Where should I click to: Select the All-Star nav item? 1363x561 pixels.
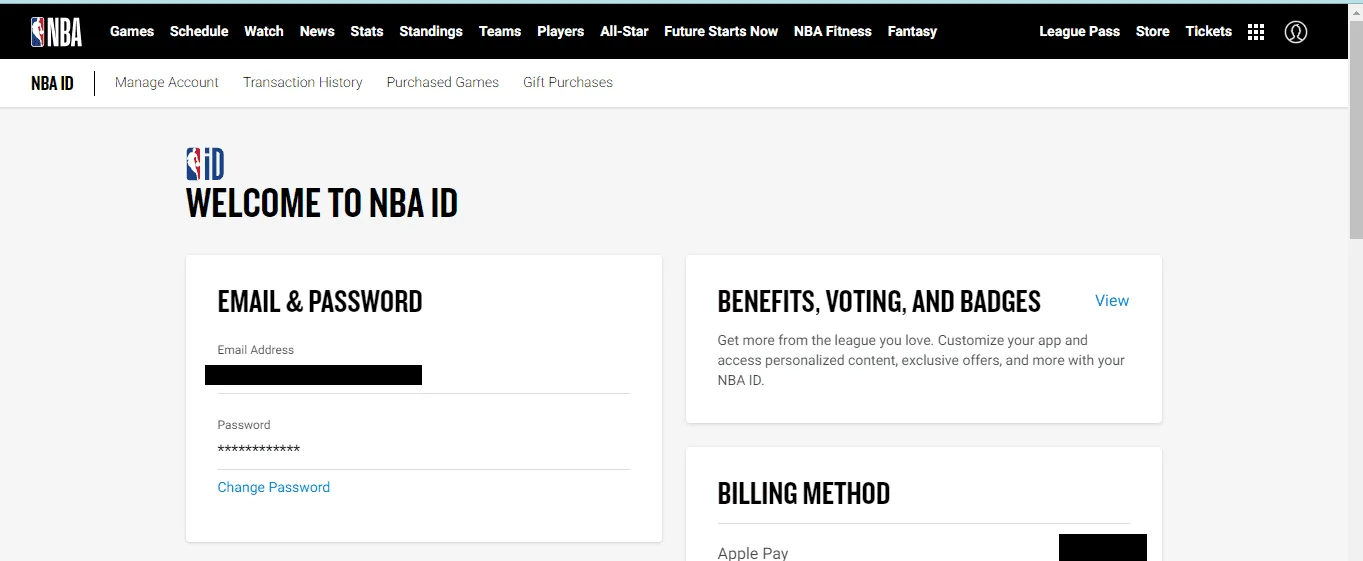pos(624,31)
